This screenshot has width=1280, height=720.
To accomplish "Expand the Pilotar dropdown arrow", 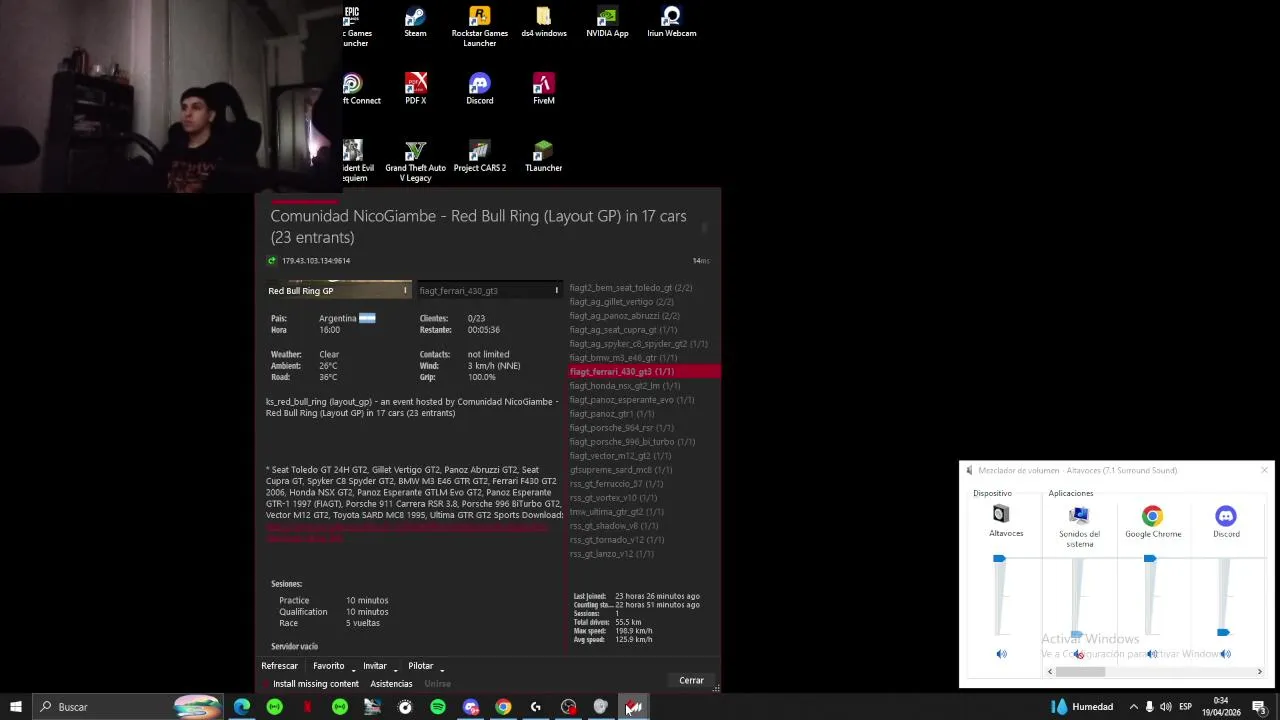I will coord(442,668).
